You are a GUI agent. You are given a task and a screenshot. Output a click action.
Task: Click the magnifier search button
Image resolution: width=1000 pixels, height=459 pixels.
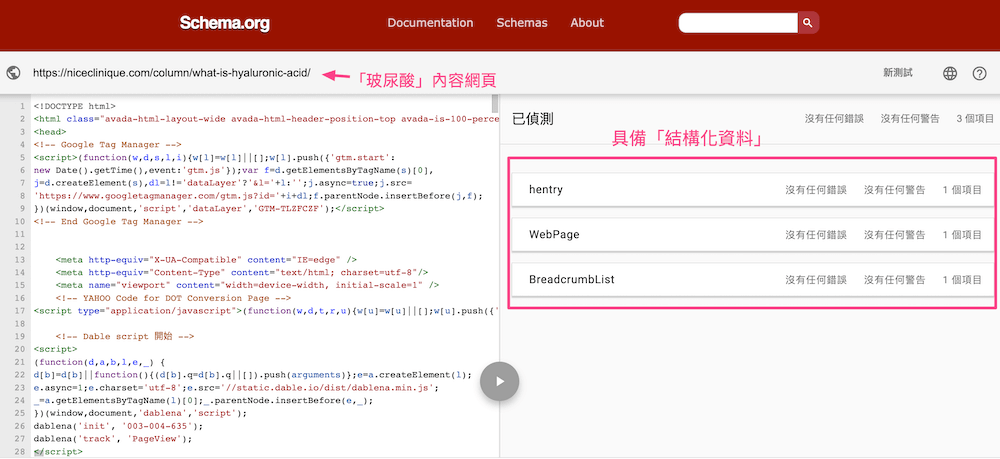pyautogui.click(x=808, y=23)
